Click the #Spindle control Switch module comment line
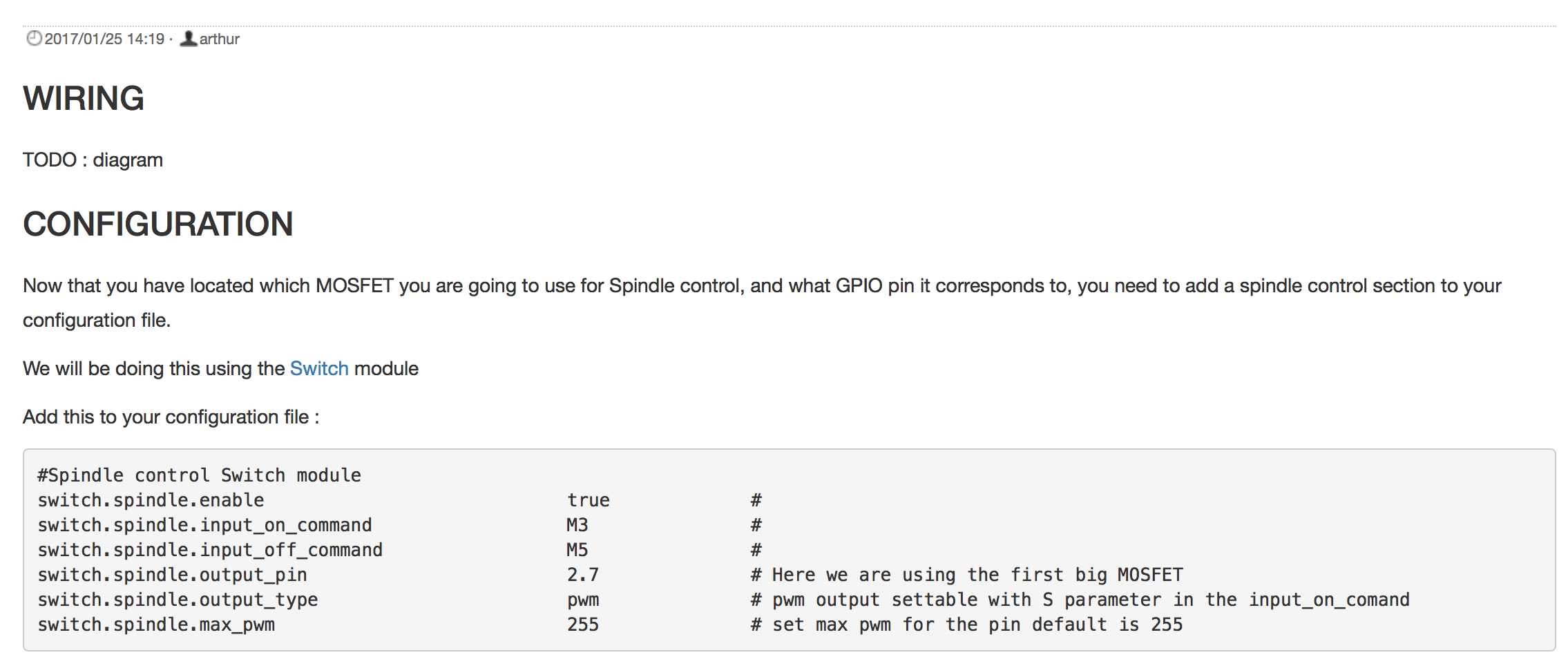1568x666 pixels. point(200,475)
